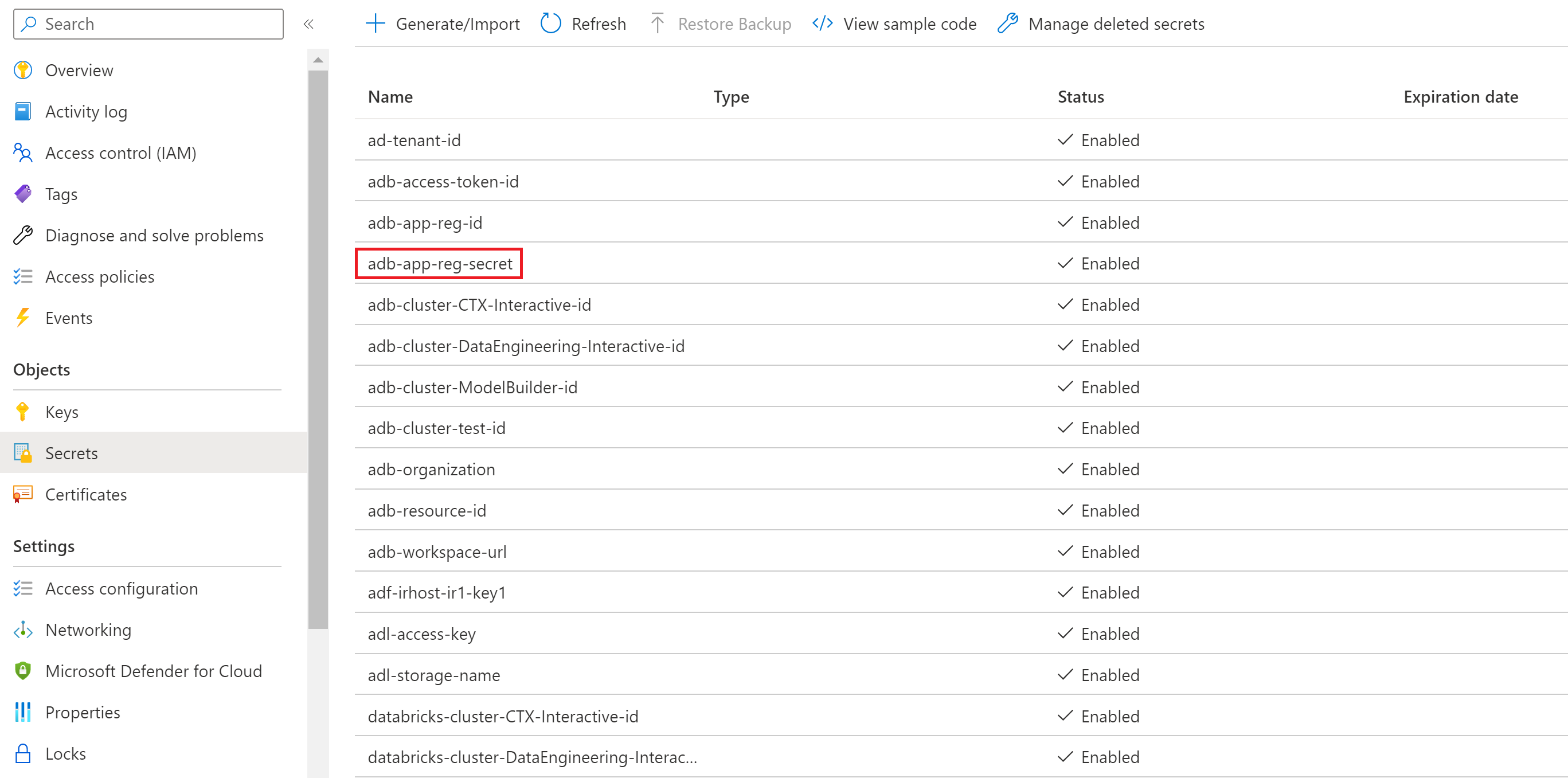The image size is (1568, 778).
Task: Select databricks-cluster-CTX-Interactive-id row
Action: click(961, 716)
